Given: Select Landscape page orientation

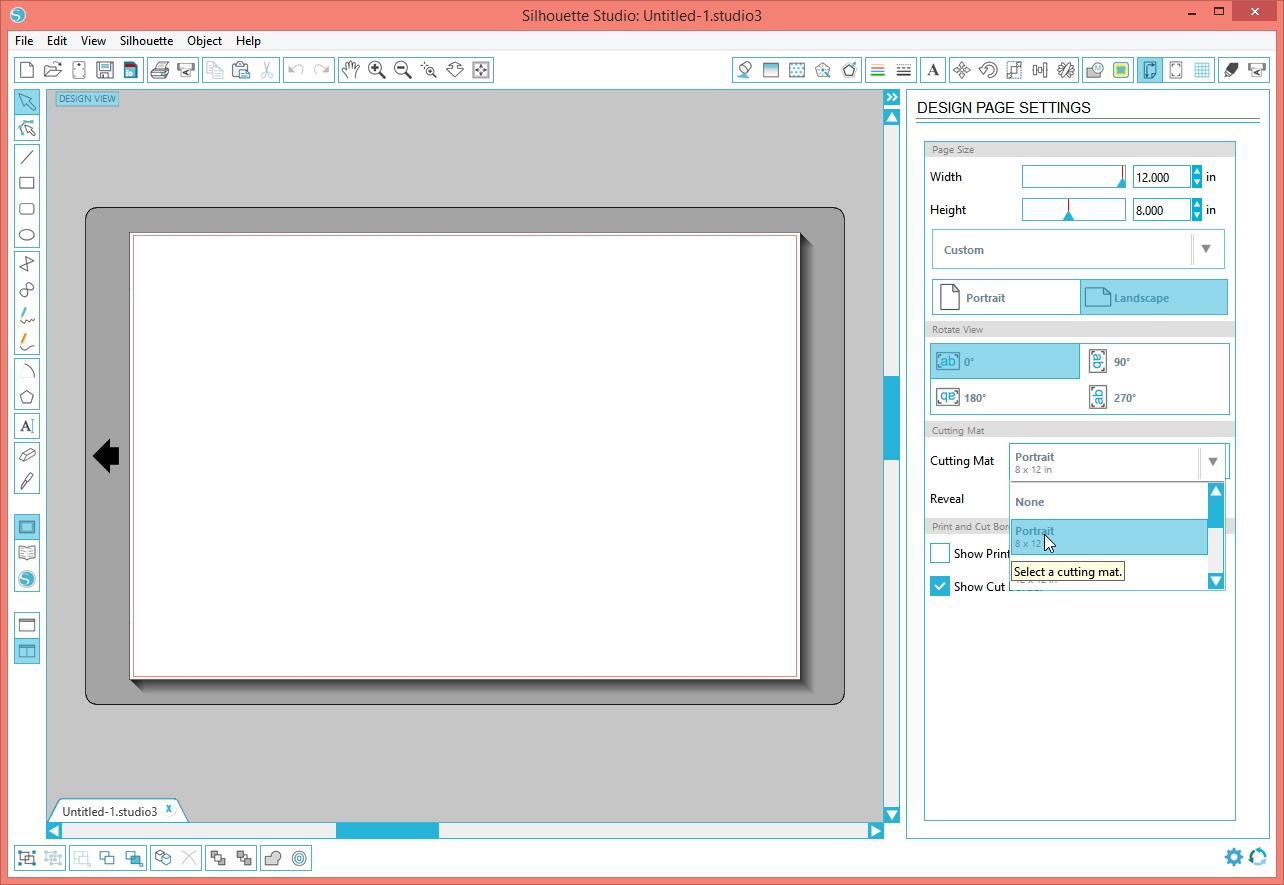Looking at the screenshot, I should click(x=1154, y=298).
